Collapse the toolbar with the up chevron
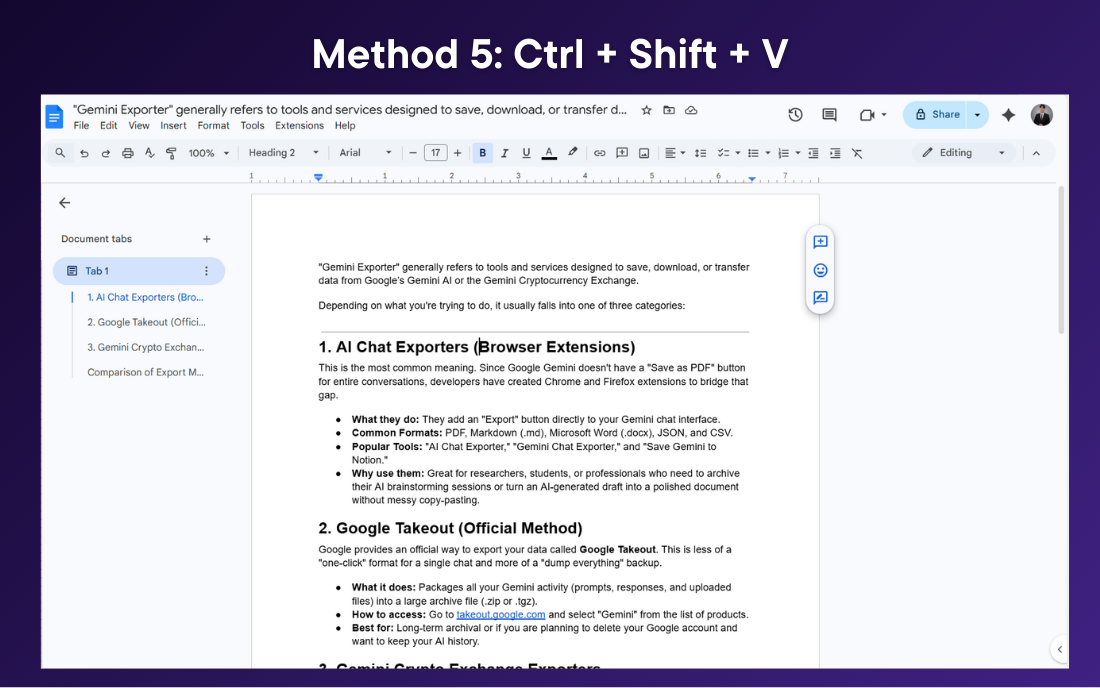This screenshot has width=1100, height=688. click(1036, 153)
